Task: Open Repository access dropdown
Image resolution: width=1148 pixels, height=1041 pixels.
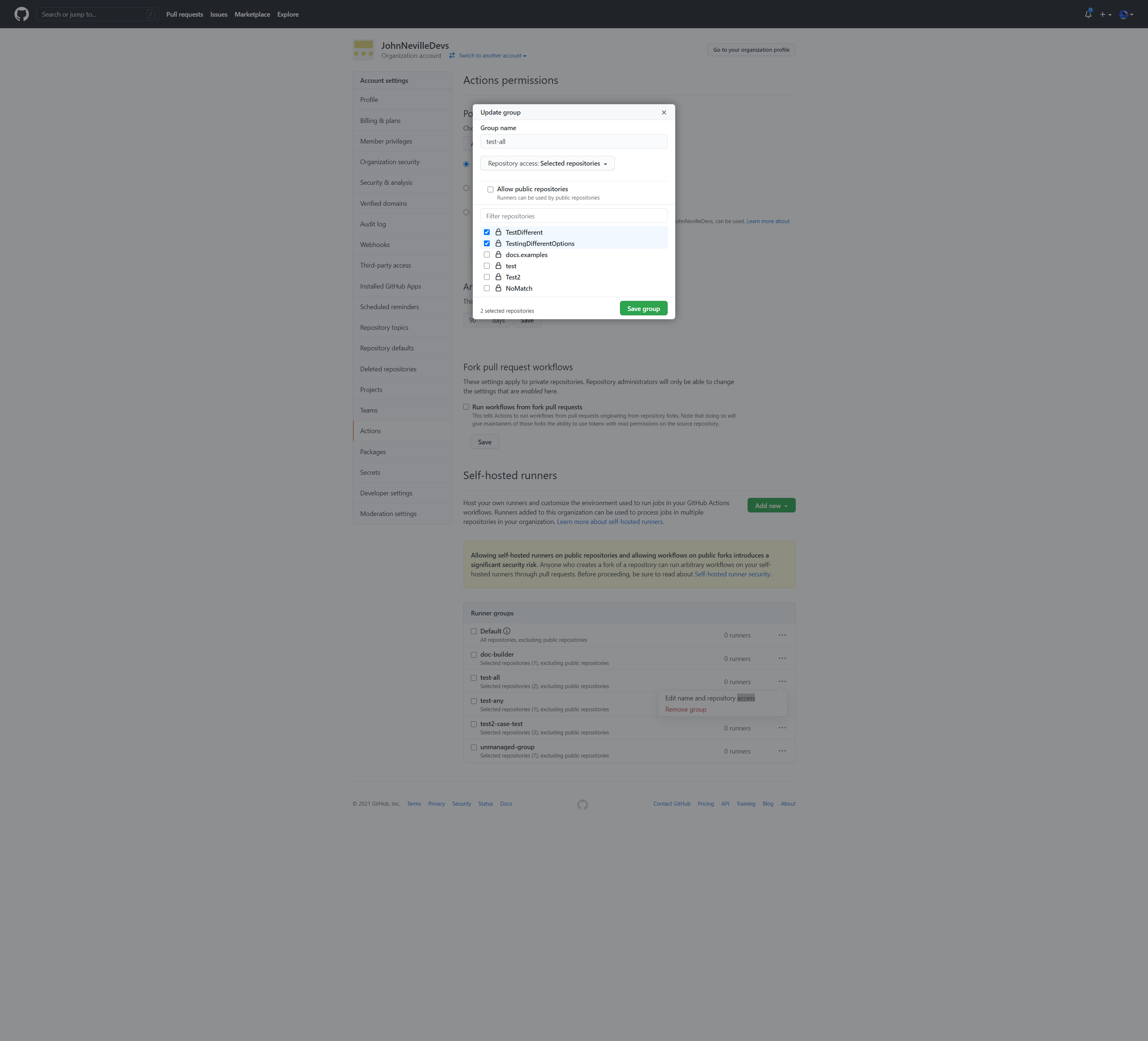Action: click(547, 163)
